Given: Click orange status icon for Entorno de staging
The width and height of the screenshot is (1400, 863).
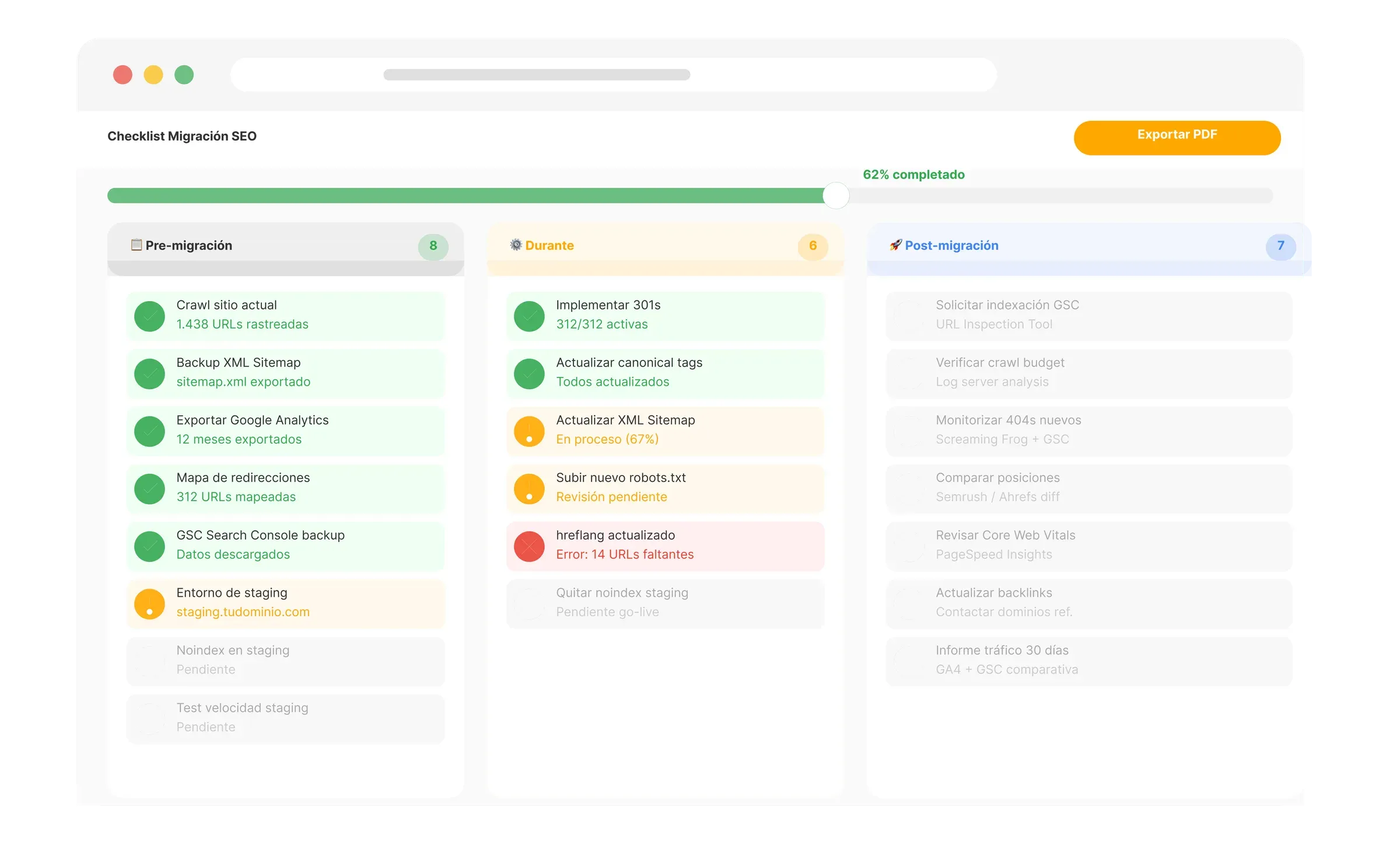Looking at the screenshot, I should coord(149,604).
